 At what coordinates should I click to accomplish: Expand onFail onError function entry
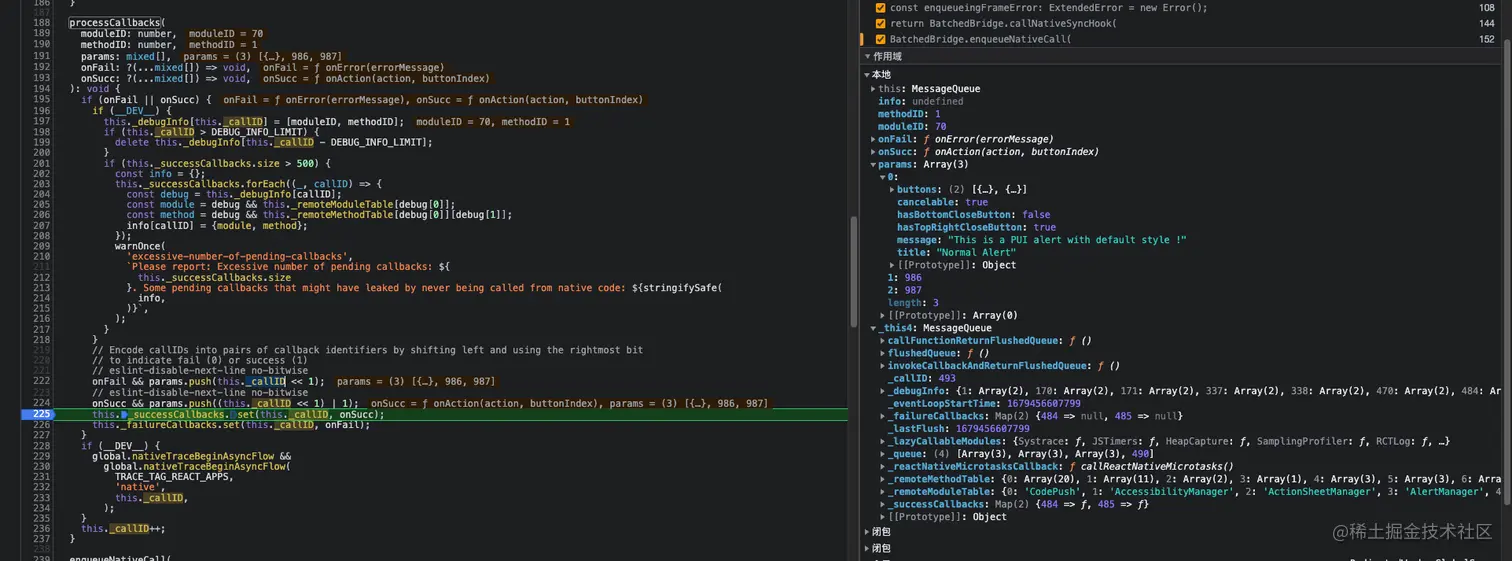point(873,139)
